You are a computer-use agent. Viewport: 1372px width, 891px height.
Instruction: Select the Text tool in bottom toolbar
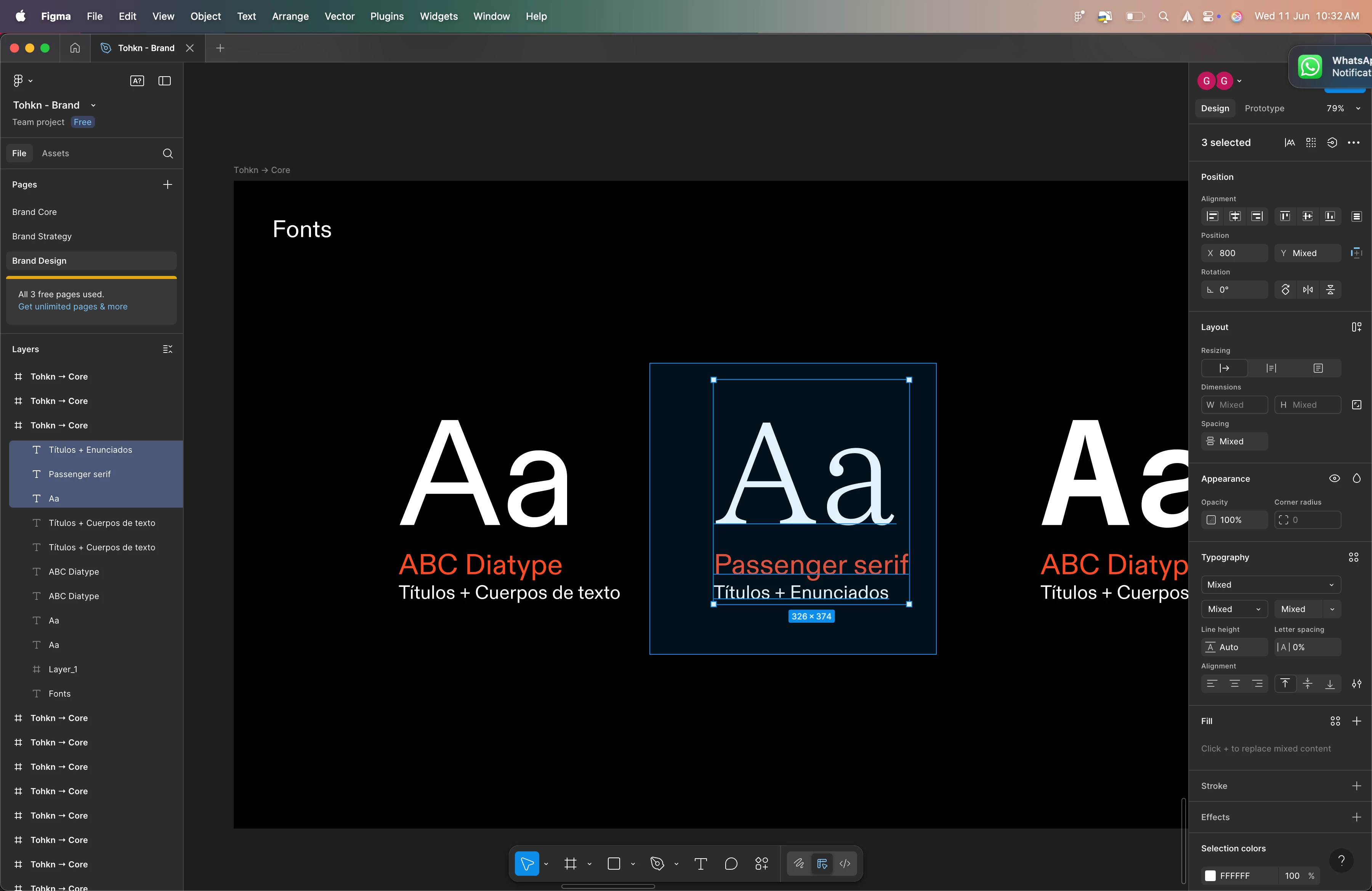(x=701, y=863)
